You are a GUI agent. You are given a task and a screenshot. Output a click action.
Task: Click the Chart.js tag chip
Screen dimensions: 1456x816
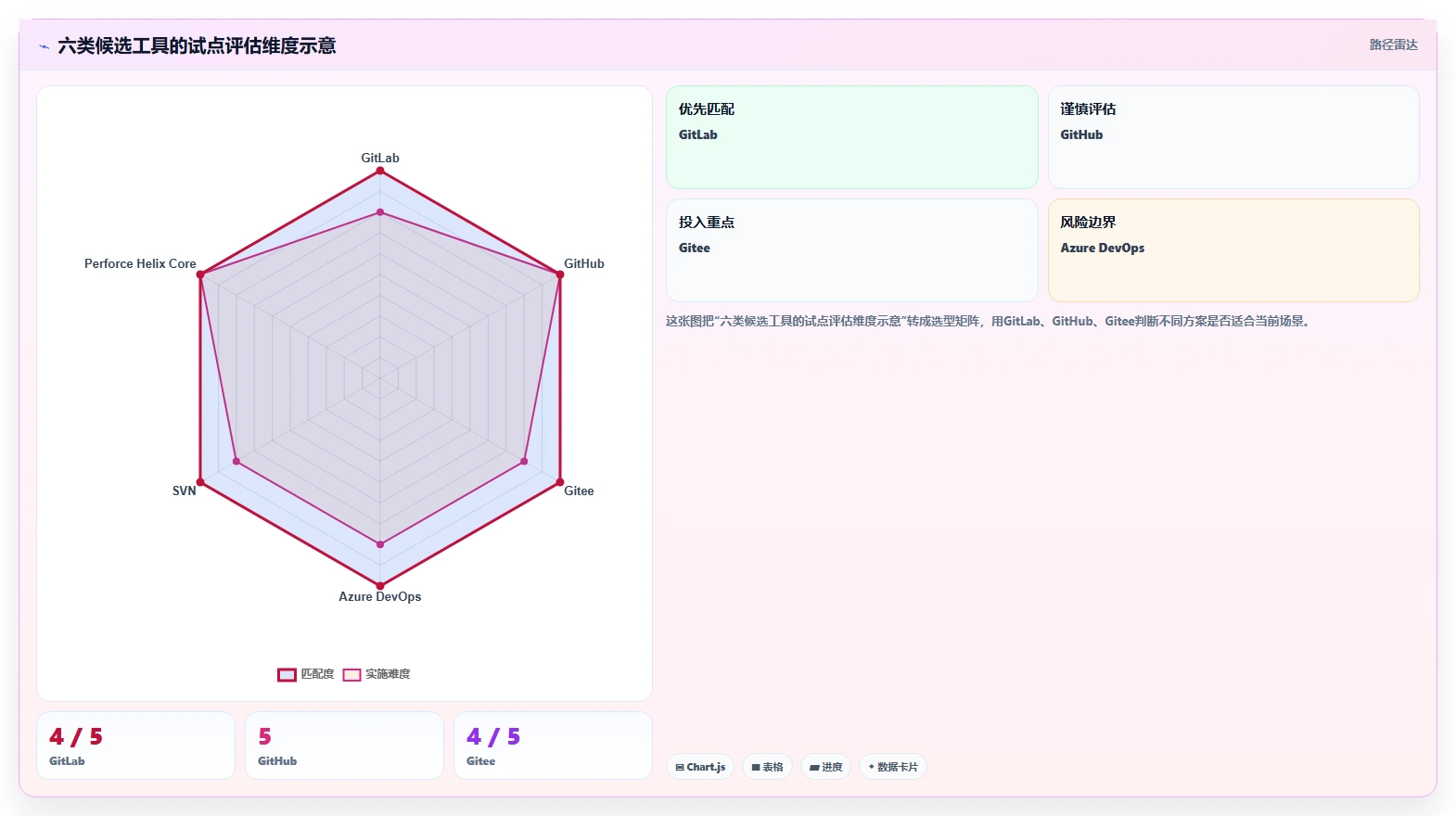[x=700, y=767]
